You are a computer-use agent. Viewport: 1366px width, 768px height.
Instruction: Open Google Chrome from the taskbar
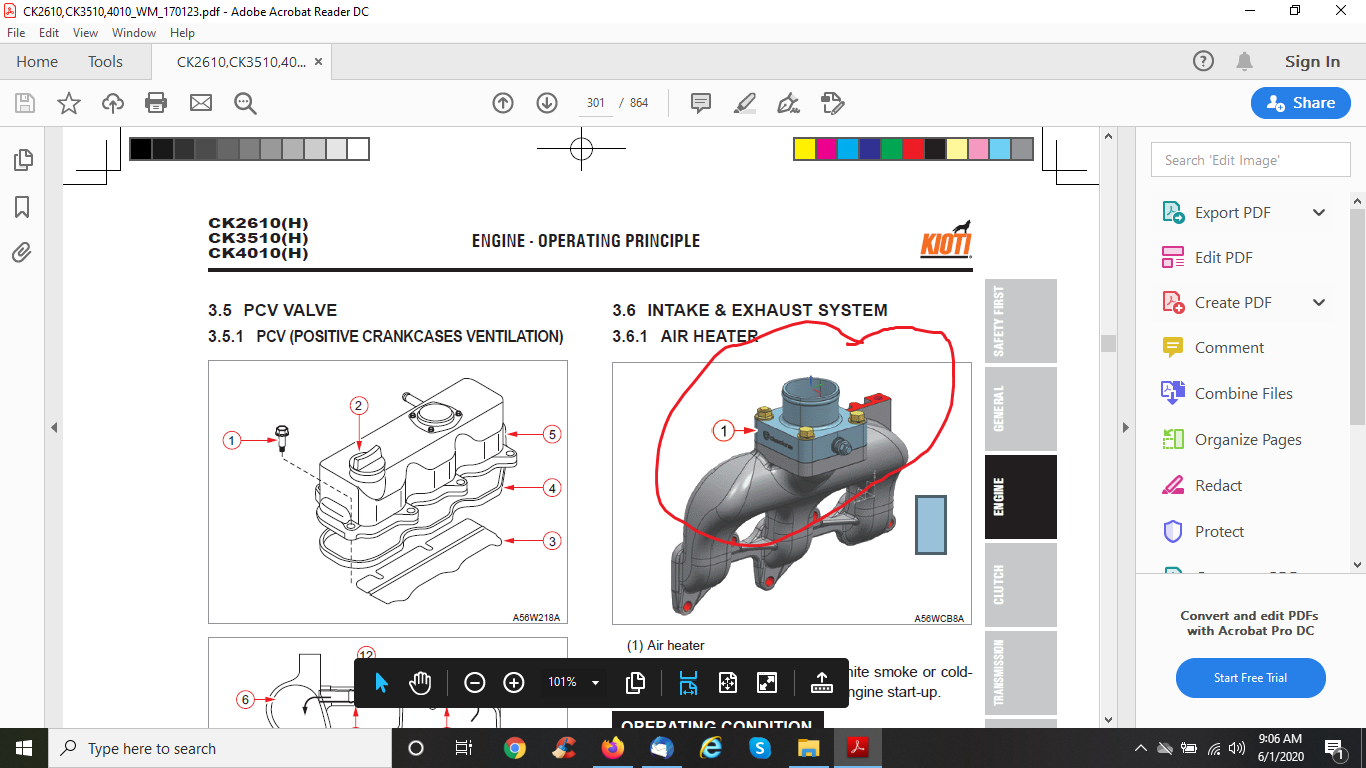(515, 748)
